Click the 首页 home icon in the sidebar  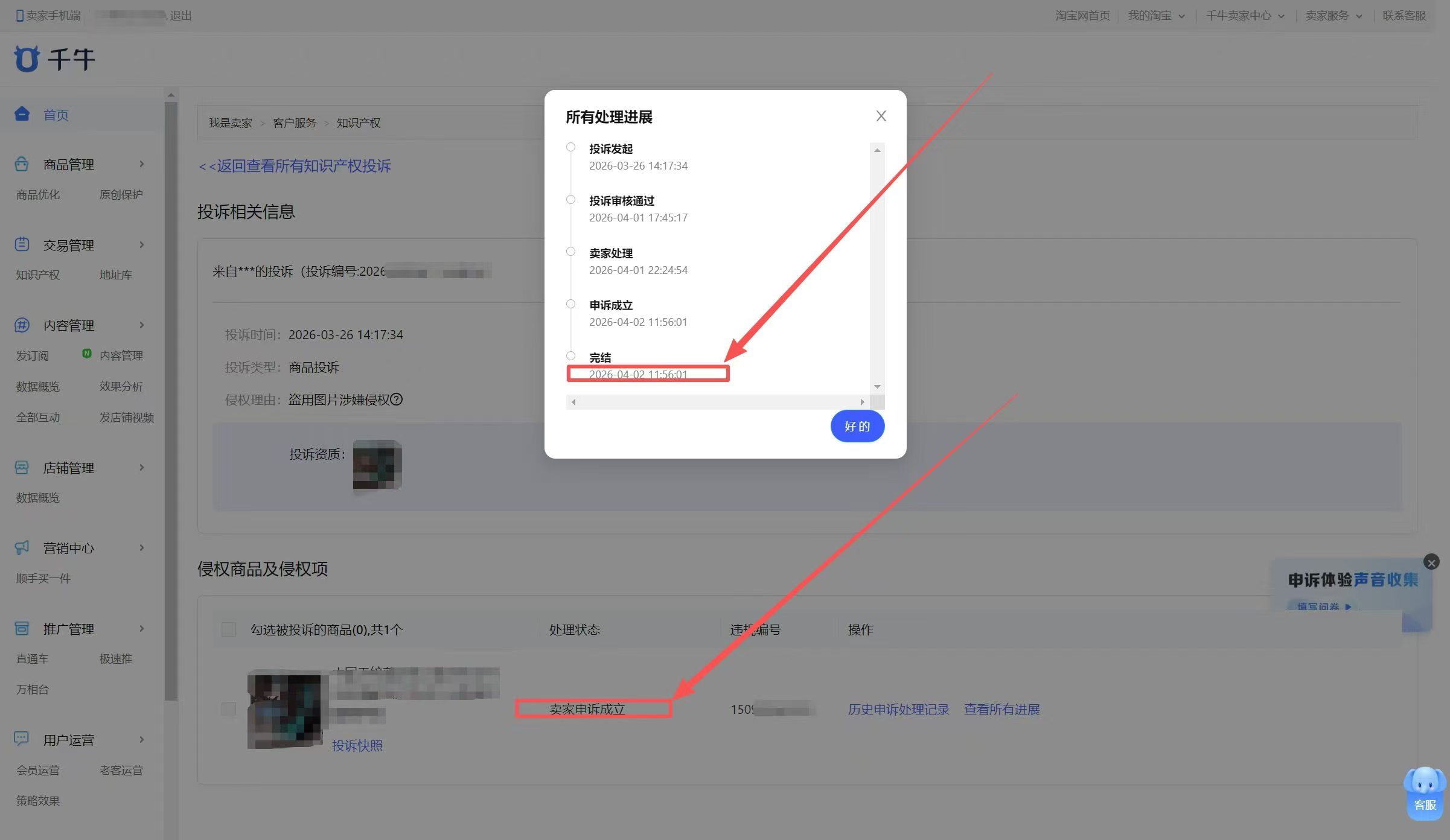click(x=22, y=114)
